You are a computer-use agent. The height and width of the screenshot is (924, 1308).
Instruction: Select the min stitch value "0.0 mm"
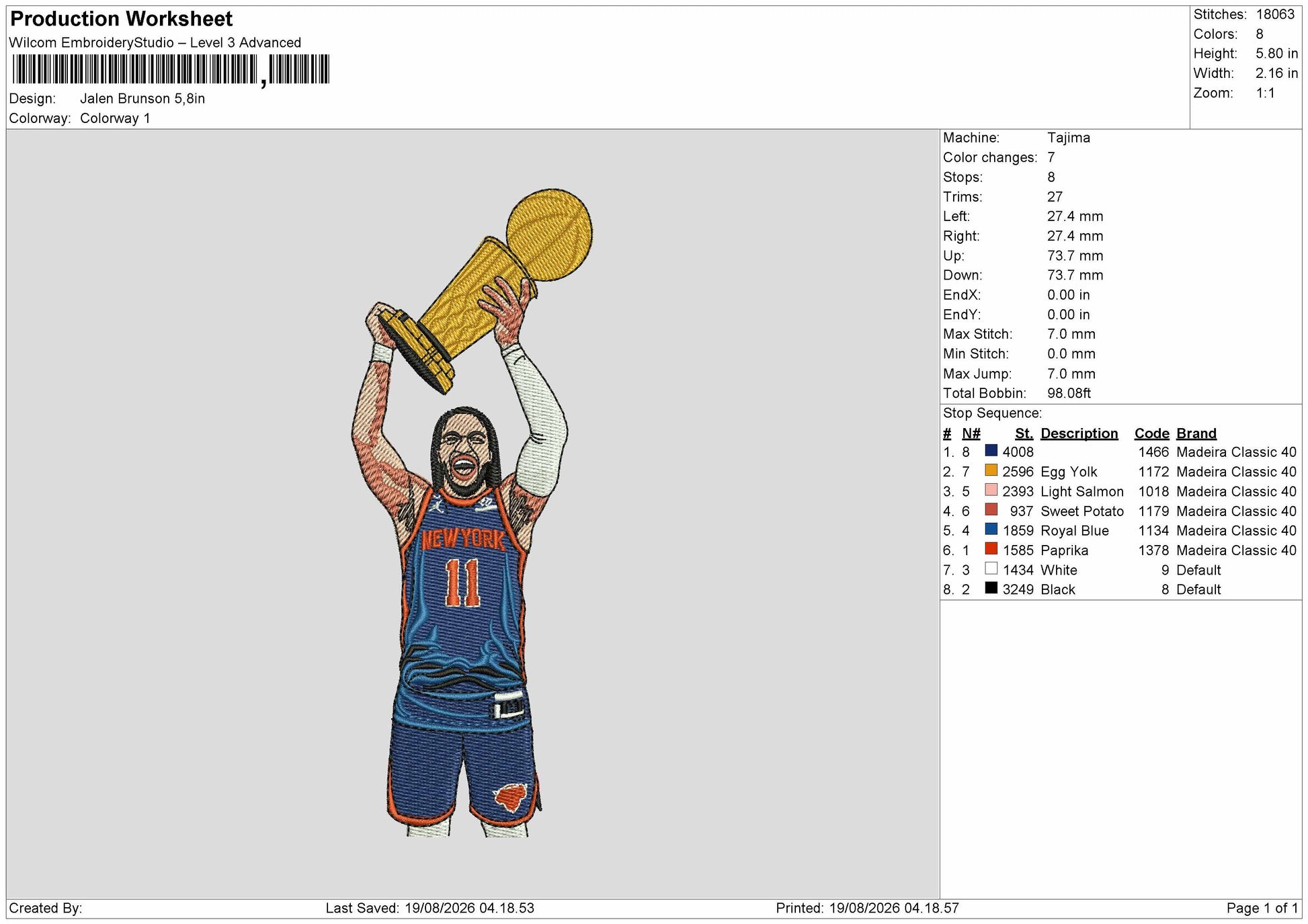tap(1071, 353)
